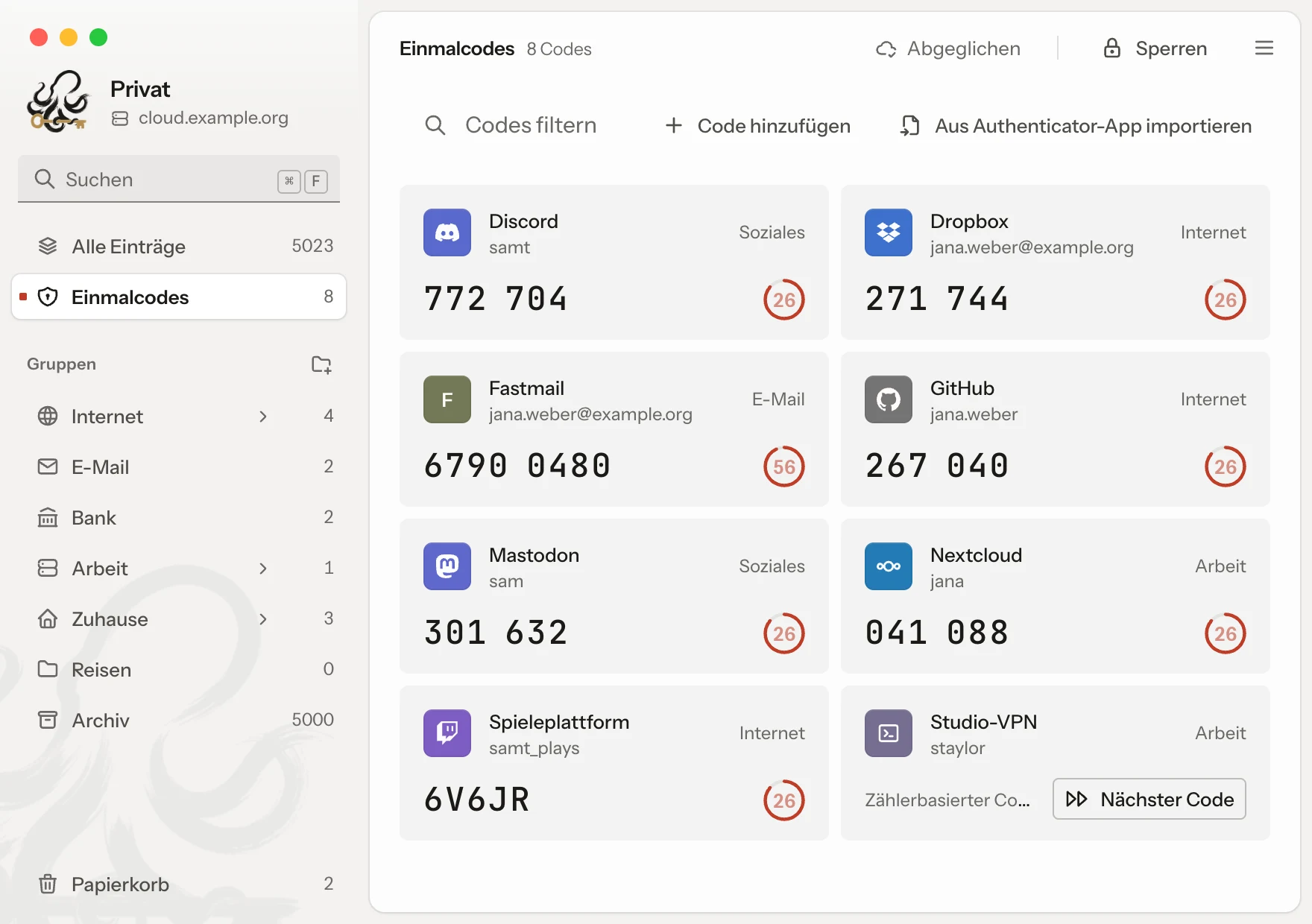Click the GitHub app icon
This screenshot has height=924, width=1312.
889,399
